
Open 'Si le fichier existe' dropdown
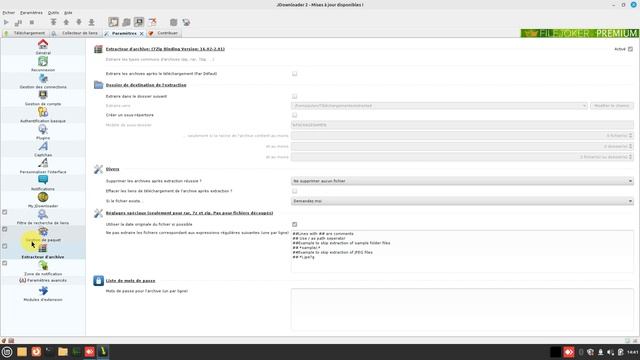coord(462,201)
